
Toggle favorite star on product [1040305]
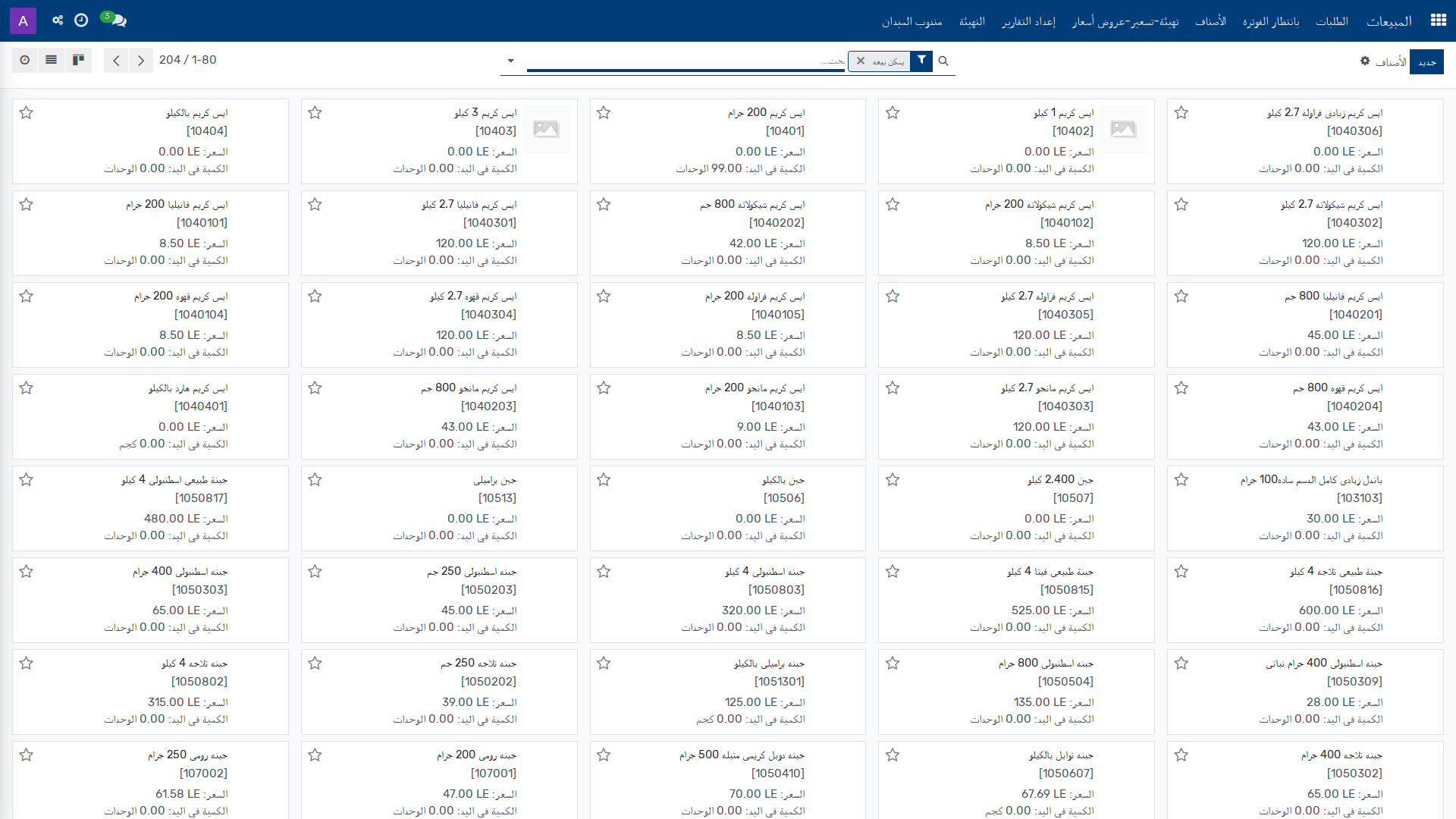click(x=893, y=297)
